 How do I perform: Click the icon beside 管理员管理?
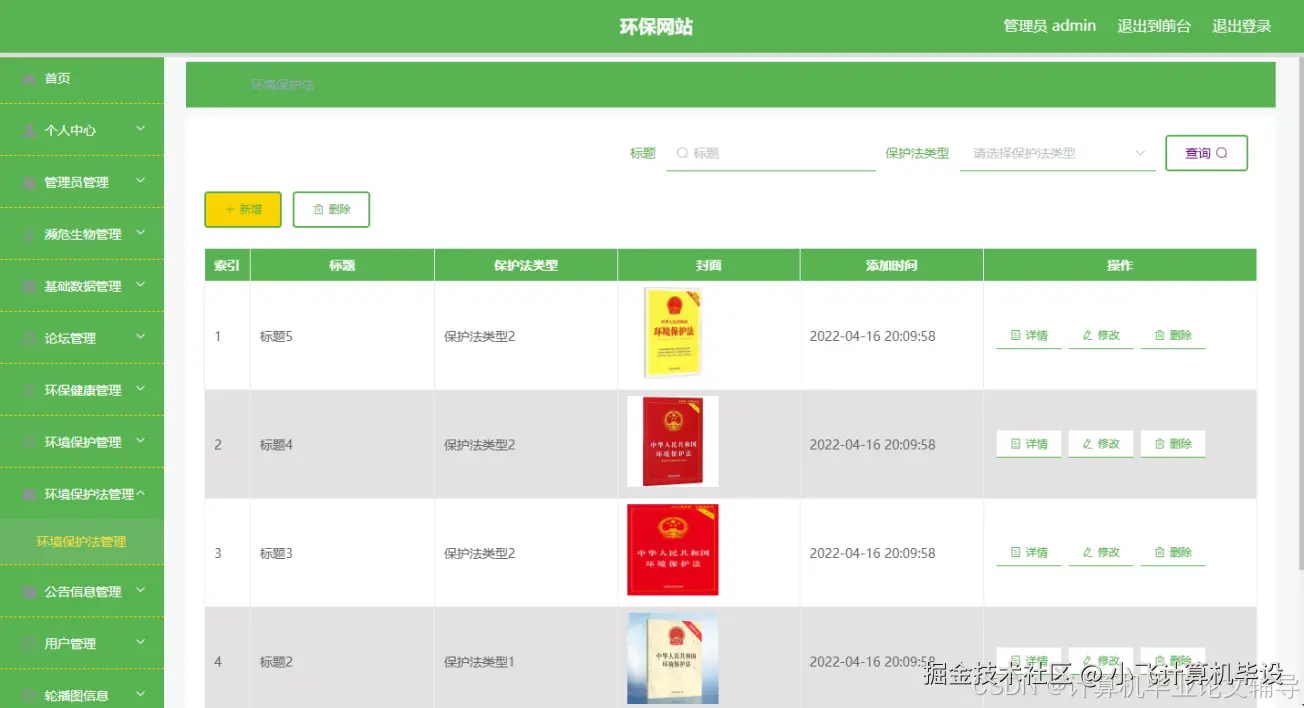[x=29, y=182]
